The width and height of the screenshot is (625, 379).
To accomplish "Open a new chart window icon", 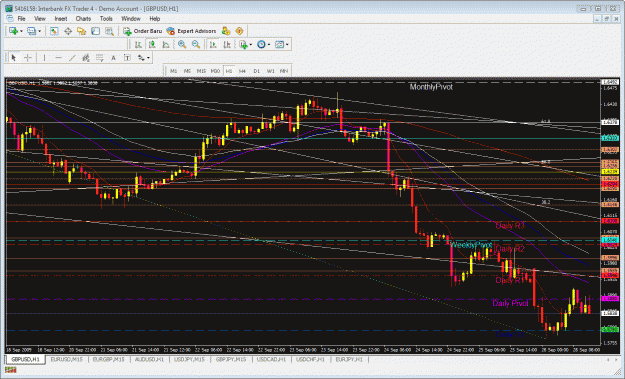I will point(13,31).
